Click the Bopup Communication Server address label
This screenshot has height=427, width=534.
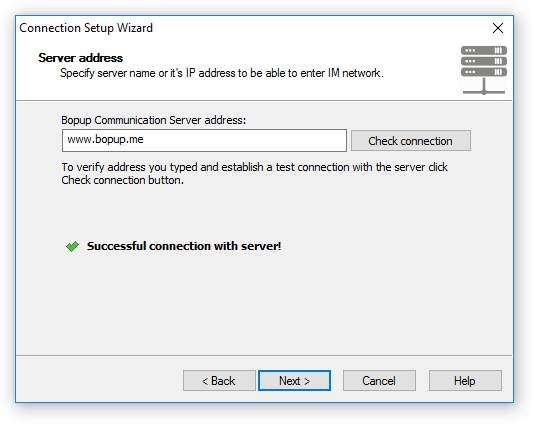[154, 120]
